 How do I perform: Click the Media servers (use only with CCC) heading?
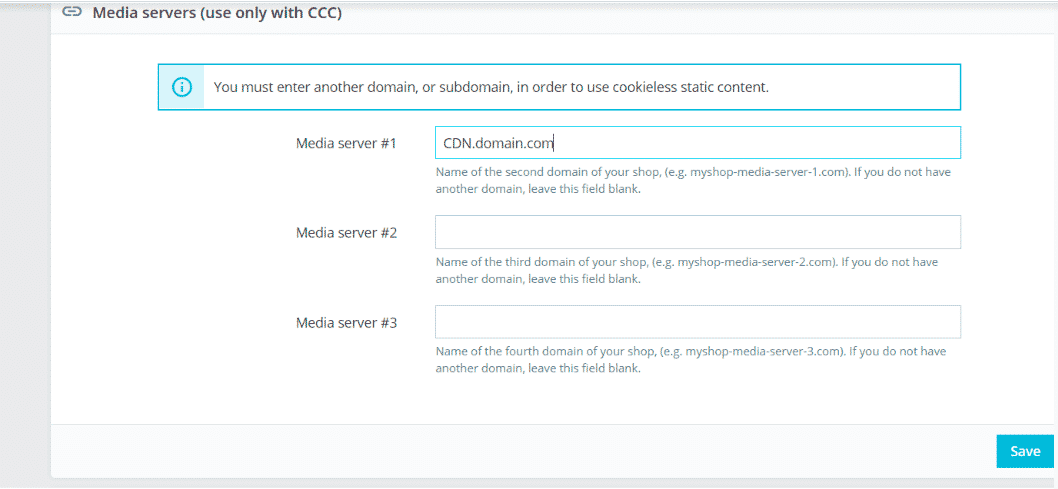217,13
